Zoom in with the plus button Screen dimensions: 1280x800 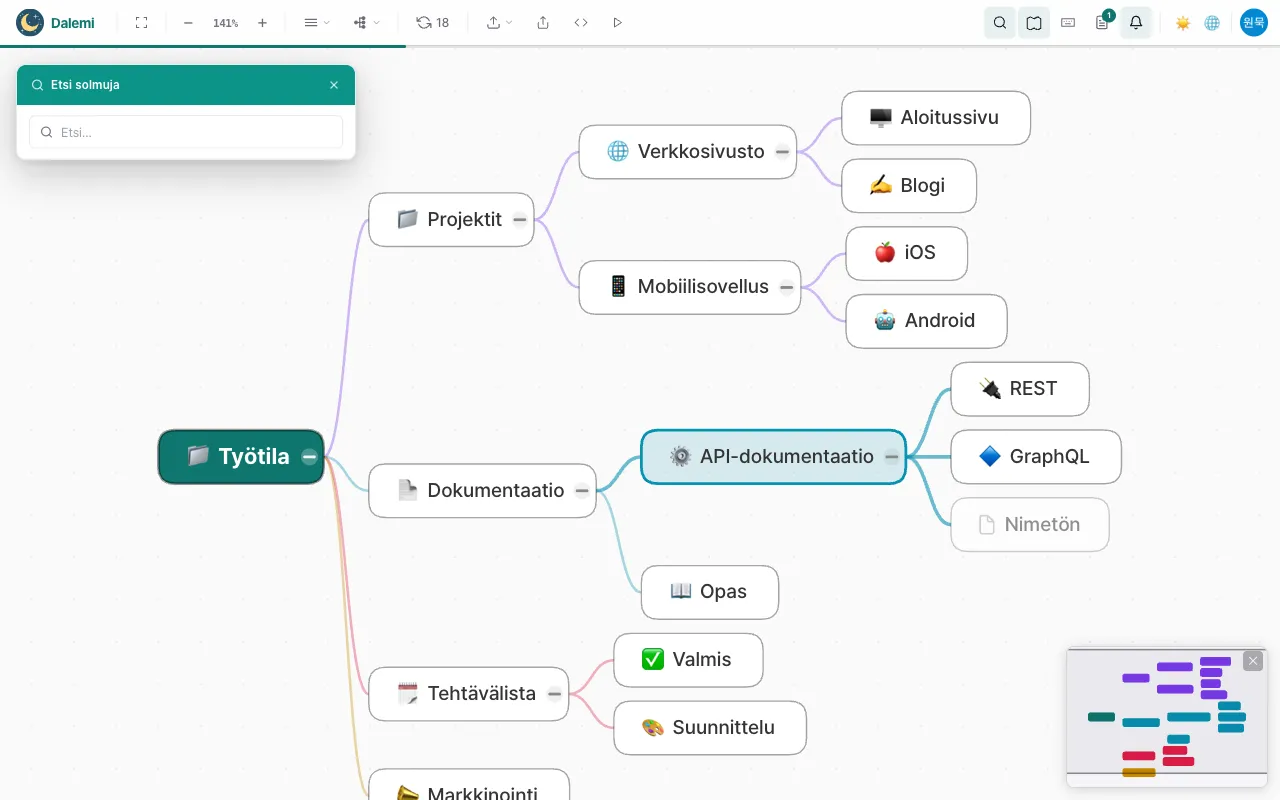pos(262,23)
